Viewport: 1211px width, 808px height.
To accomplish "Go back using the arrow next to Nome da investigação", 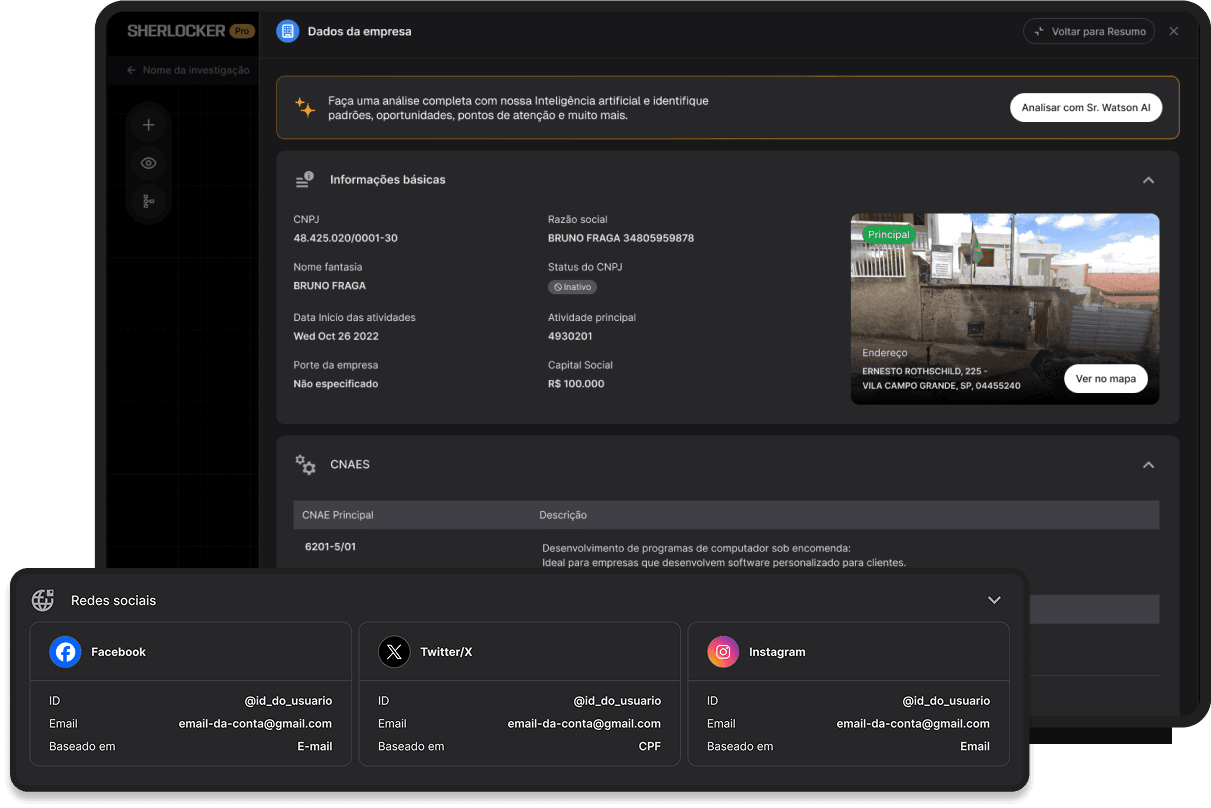I will 131,71.
